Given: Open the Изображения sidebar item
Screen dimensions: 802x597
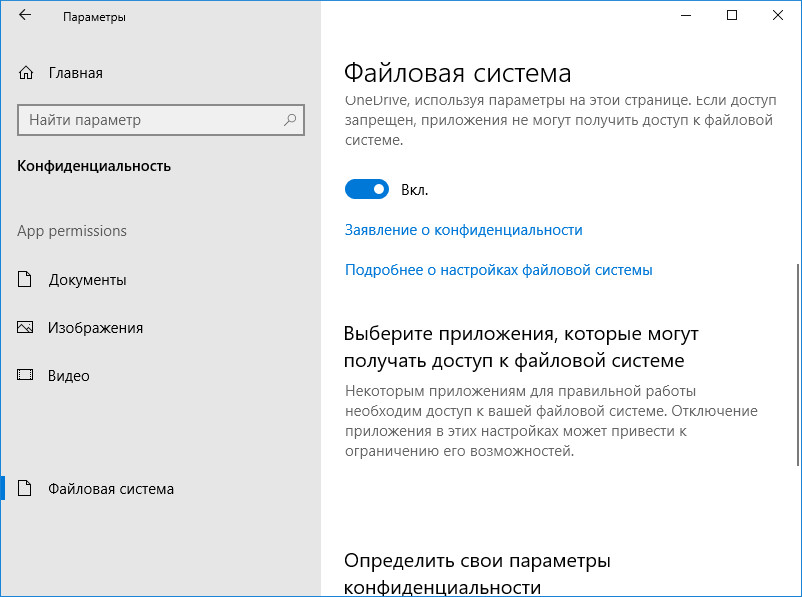Looking at the screenshot, I should [161, 327].
